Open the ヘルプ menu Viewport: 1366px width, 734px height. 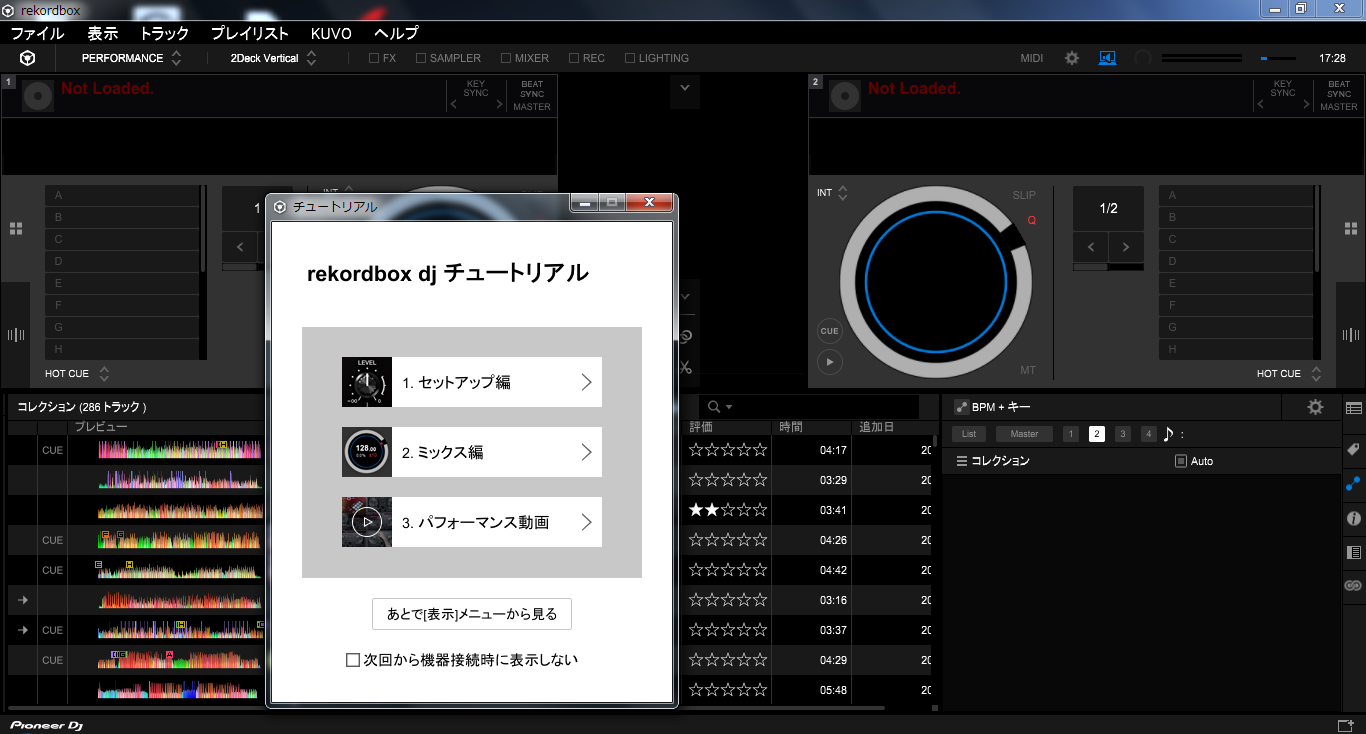[x=397, y=33]
